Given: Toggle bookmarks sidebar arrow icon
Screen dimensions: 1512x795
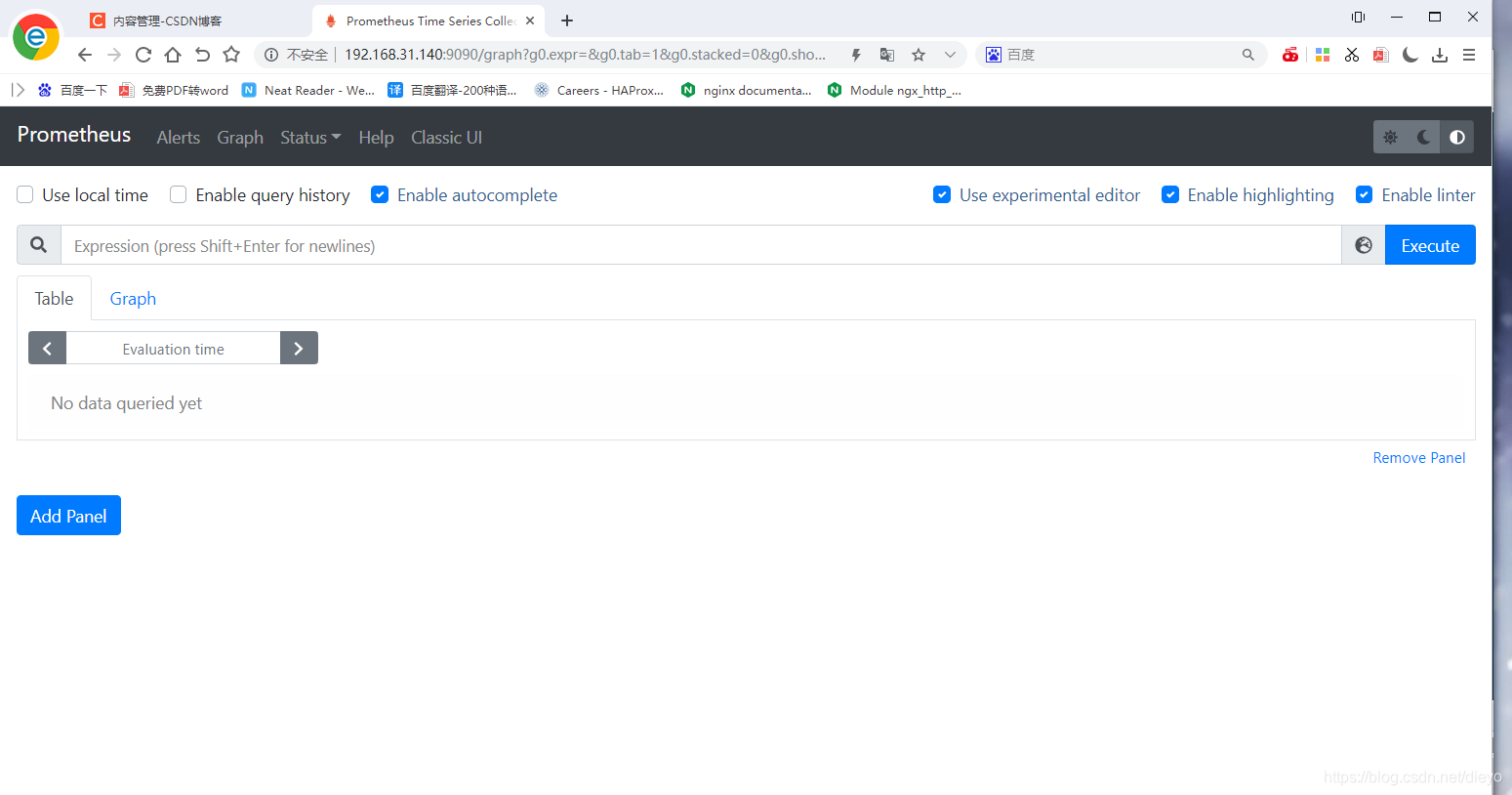Looking at the screenshot, I should (x=18, y=90).
